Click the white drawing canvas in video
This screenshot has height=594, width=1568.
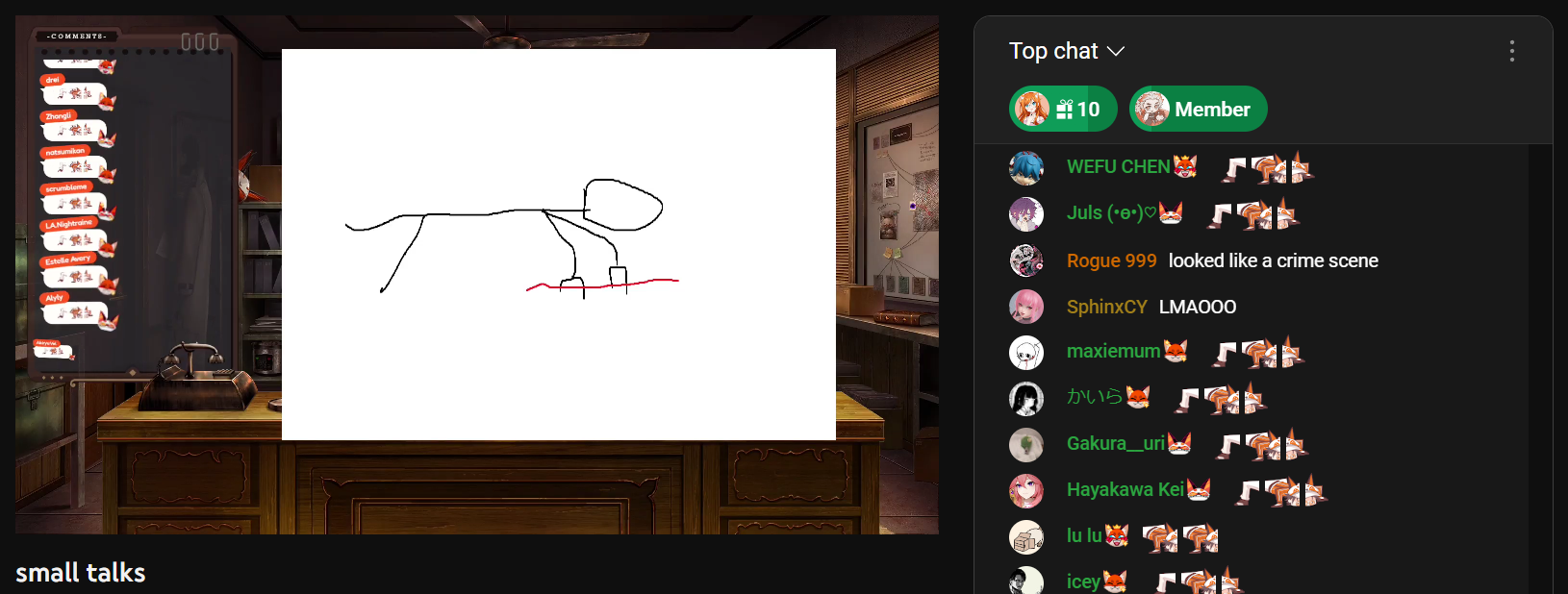(x=559, y=244)
